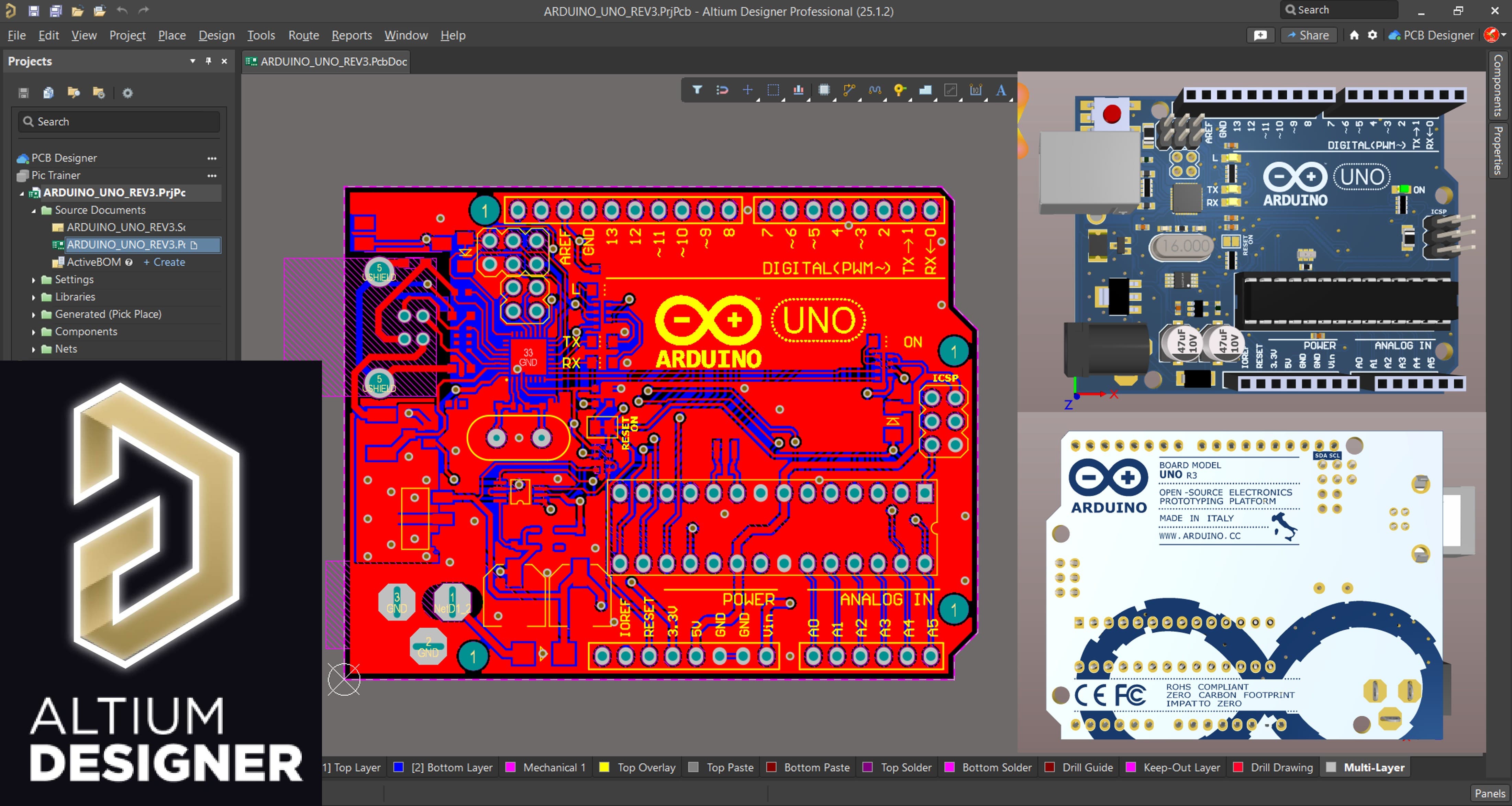Click the Panels button
This screenshot has width=1512, height=806.
pyautogui.click(x=1490, y=793)
